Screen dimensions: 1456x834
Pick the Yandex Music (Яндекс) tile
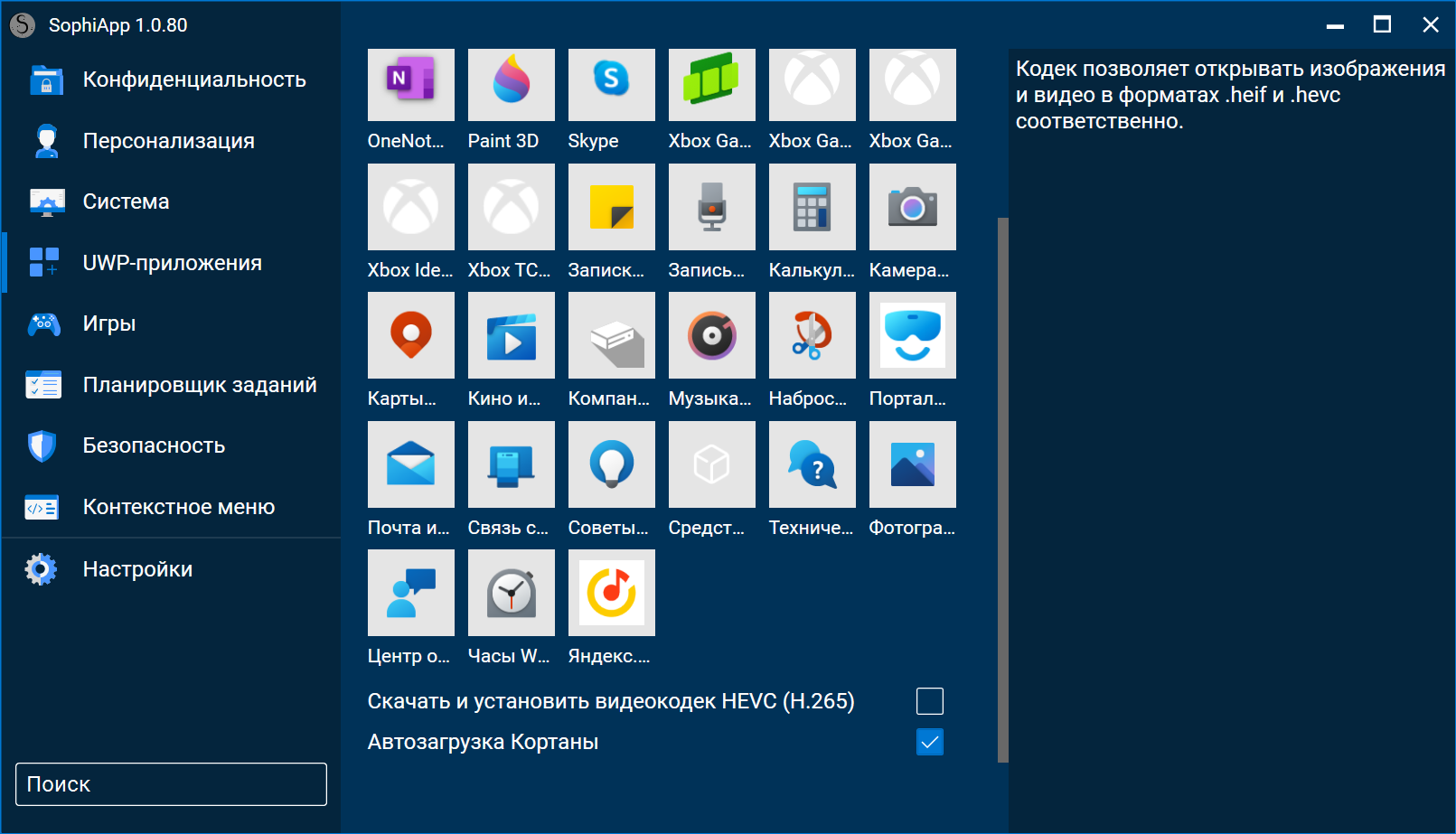click(611, 593)
